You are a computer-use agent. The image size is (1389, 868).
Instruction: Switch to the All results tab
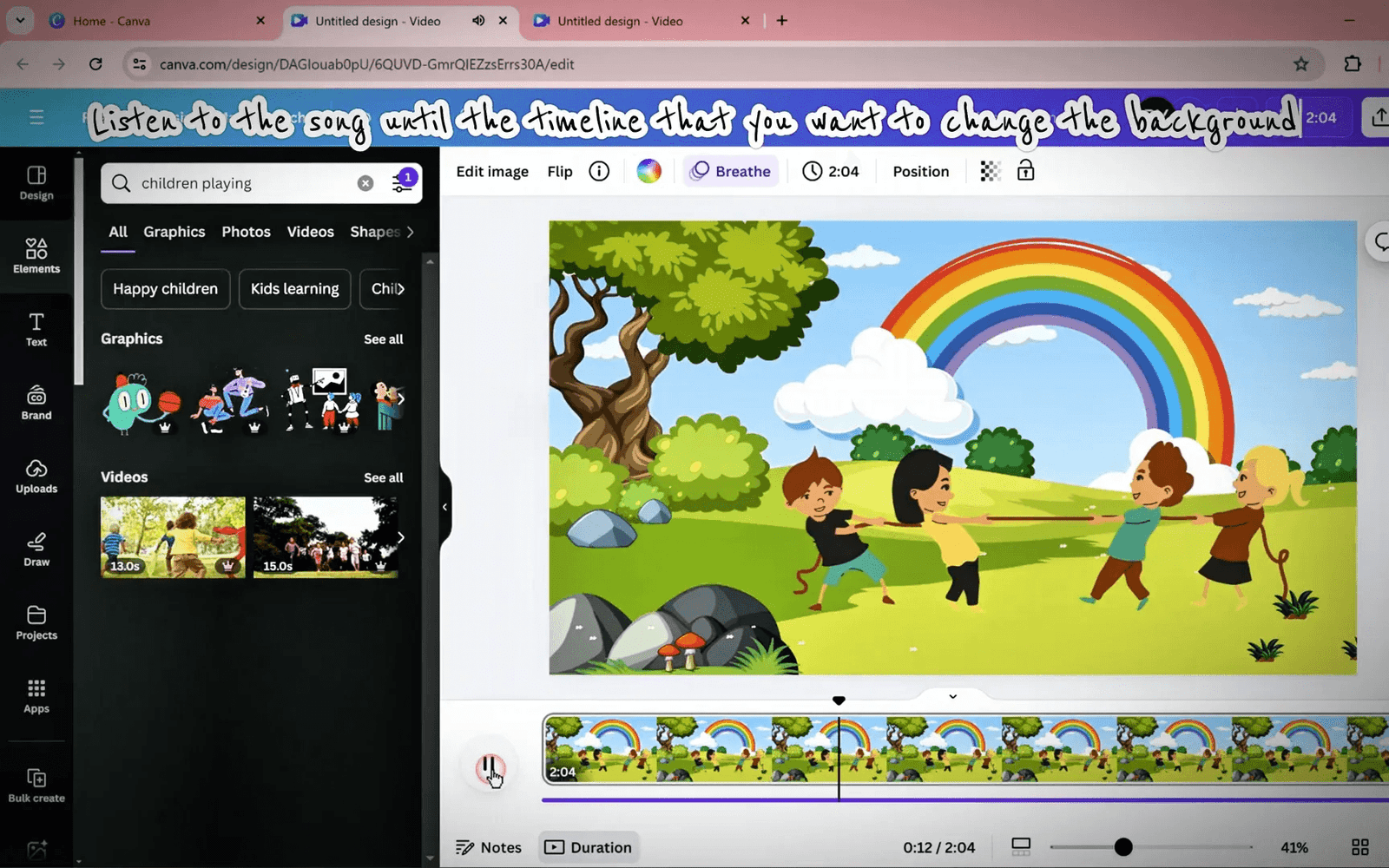click(x=118, y=232)
